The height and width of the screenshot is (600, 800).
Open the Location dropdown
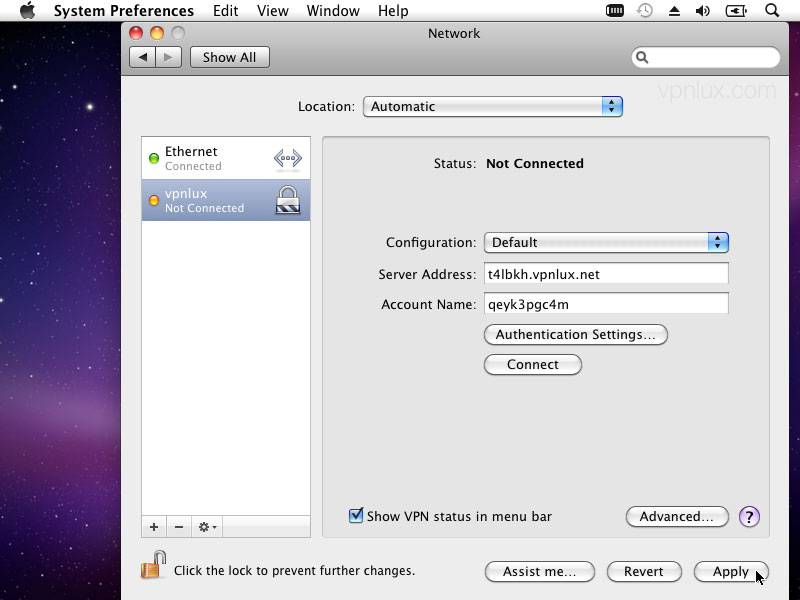point(493,107)
